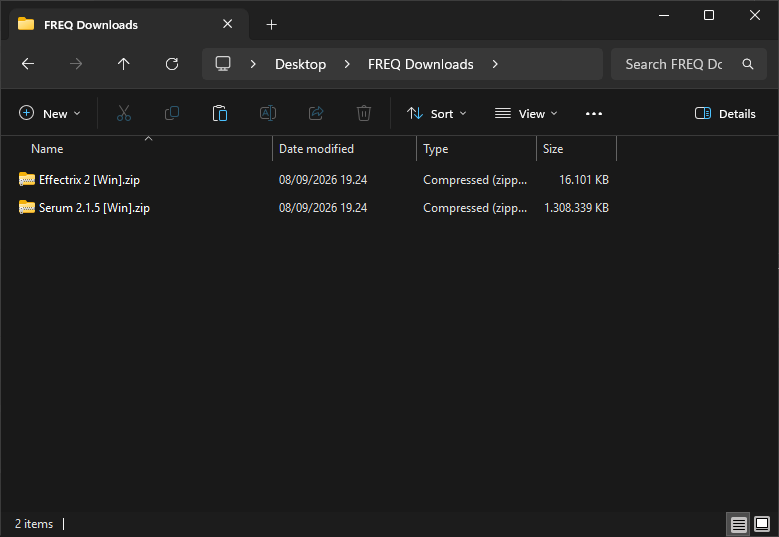Click the Effectrix row Compressed (zipp... type

point(475,180)
